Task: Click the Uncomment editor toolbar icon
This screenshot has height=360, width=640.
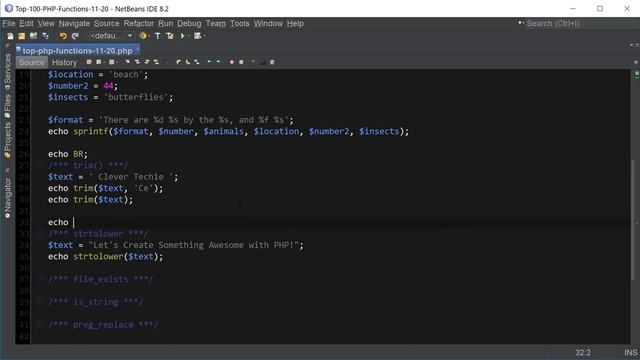Action: (263, 62)
